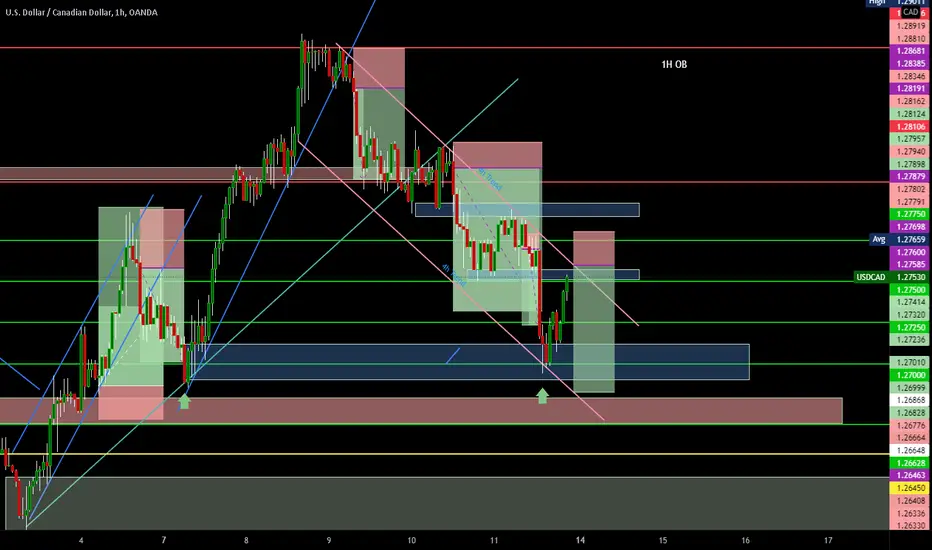Click the 1.28385 purple price label
Viewport: 932px width, 550px height.
(x=909, y=64)
